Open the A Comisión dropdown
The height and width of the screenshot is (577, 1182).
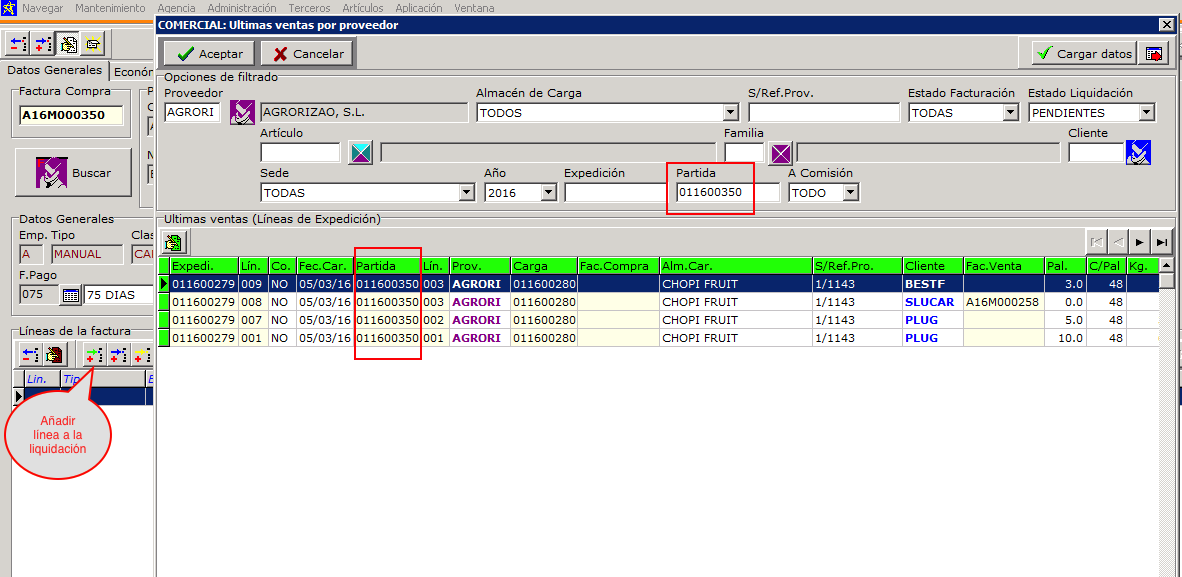850,193
